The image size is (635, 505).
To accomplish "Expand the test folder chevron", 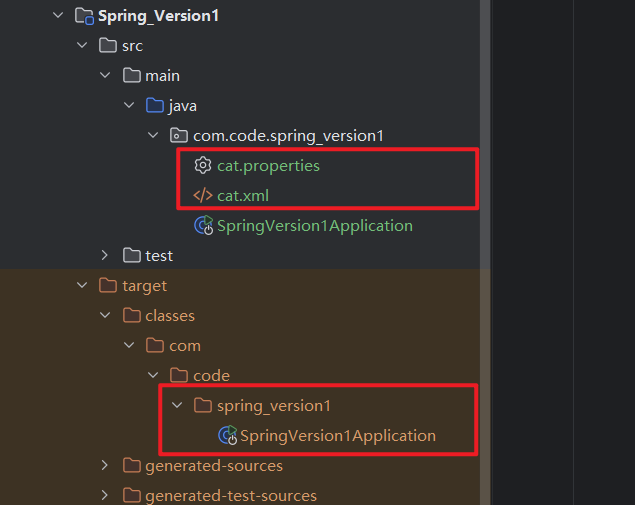I will click(105, 255).
